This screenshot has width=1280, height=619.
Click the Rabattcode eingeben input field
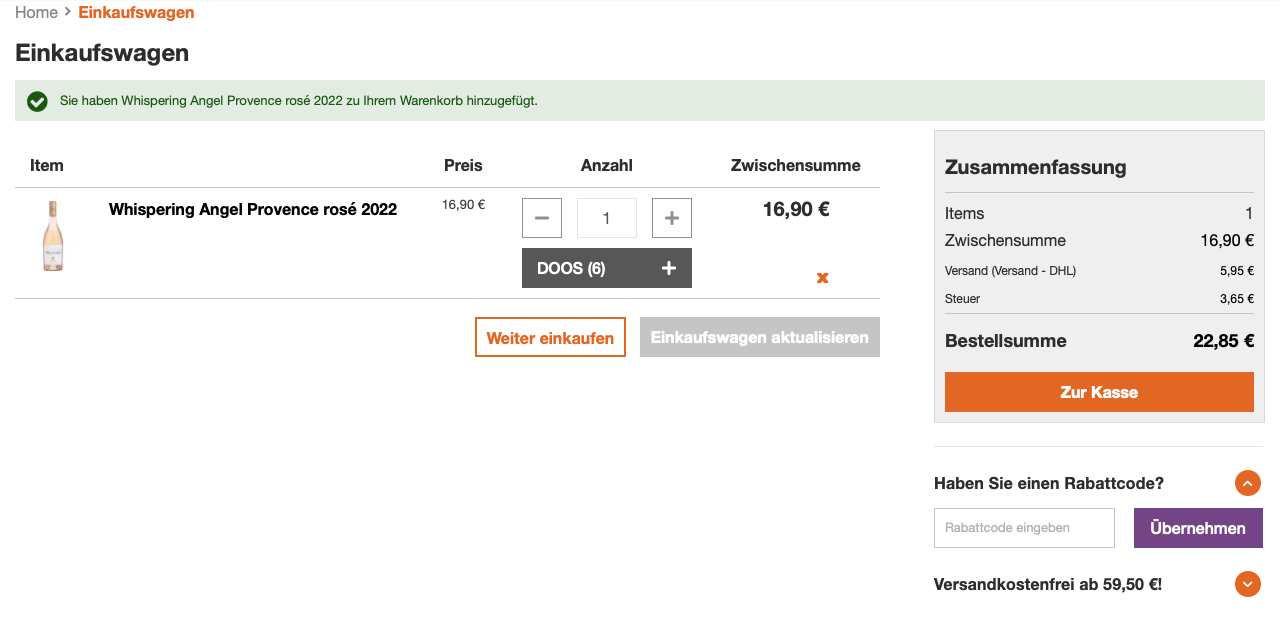(x=1023, y=527)
